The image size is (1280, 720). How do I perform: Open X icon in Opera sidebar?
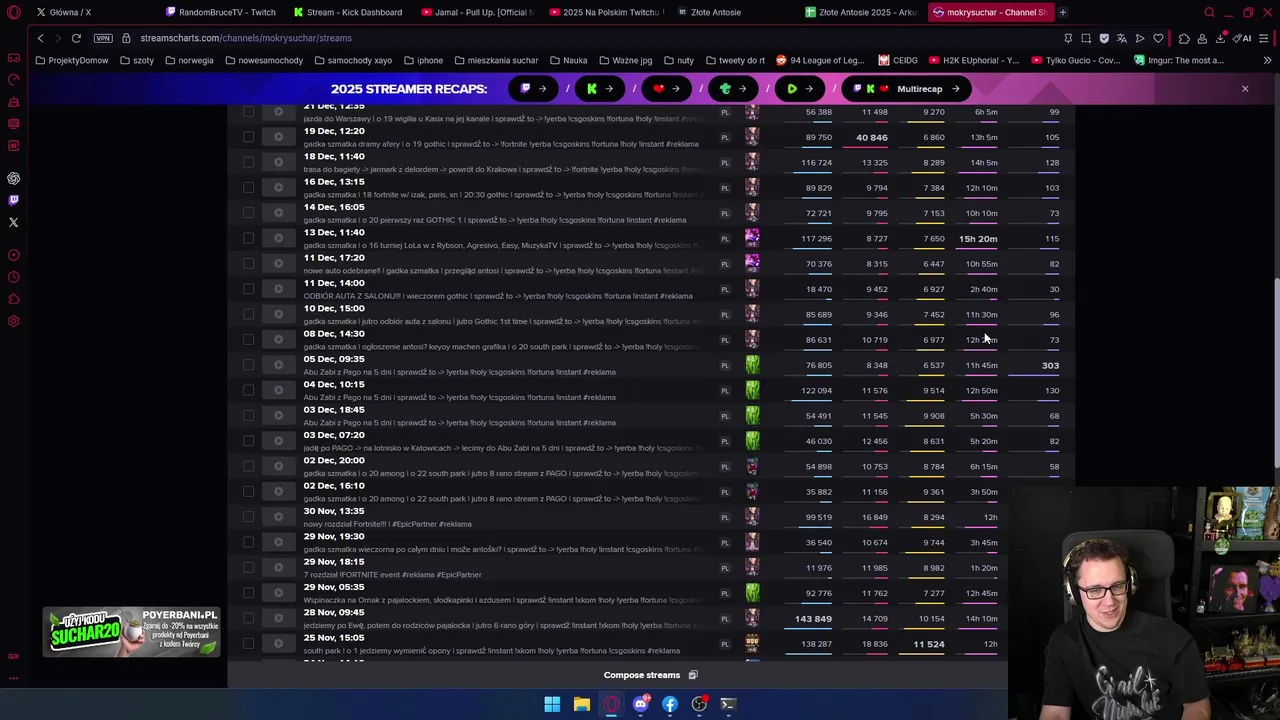(x=14, y=222)
